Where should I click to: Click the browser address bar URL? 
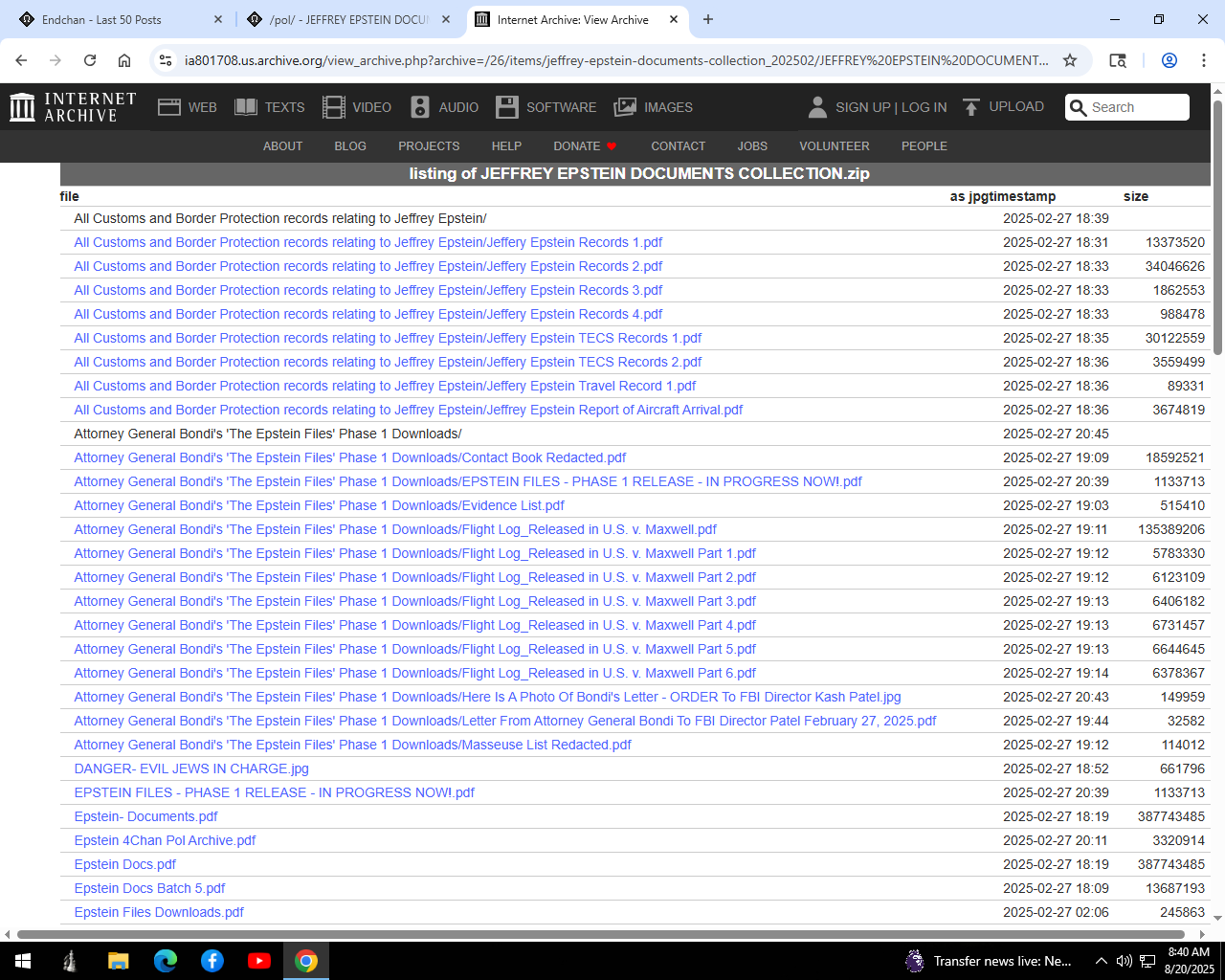coord(616,60)
